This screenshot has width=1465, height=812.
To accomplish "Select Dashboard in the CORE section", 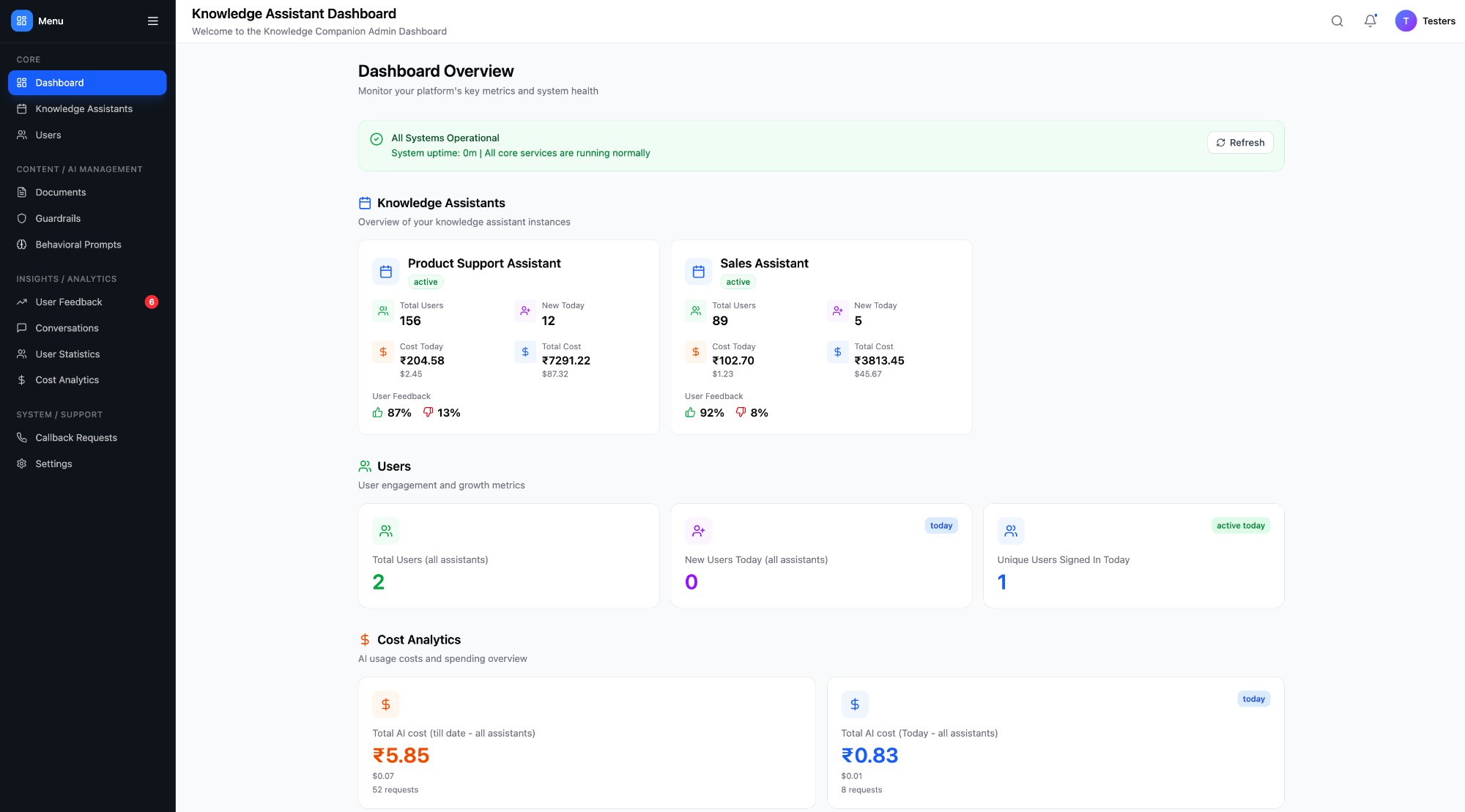I will (59, 83).
